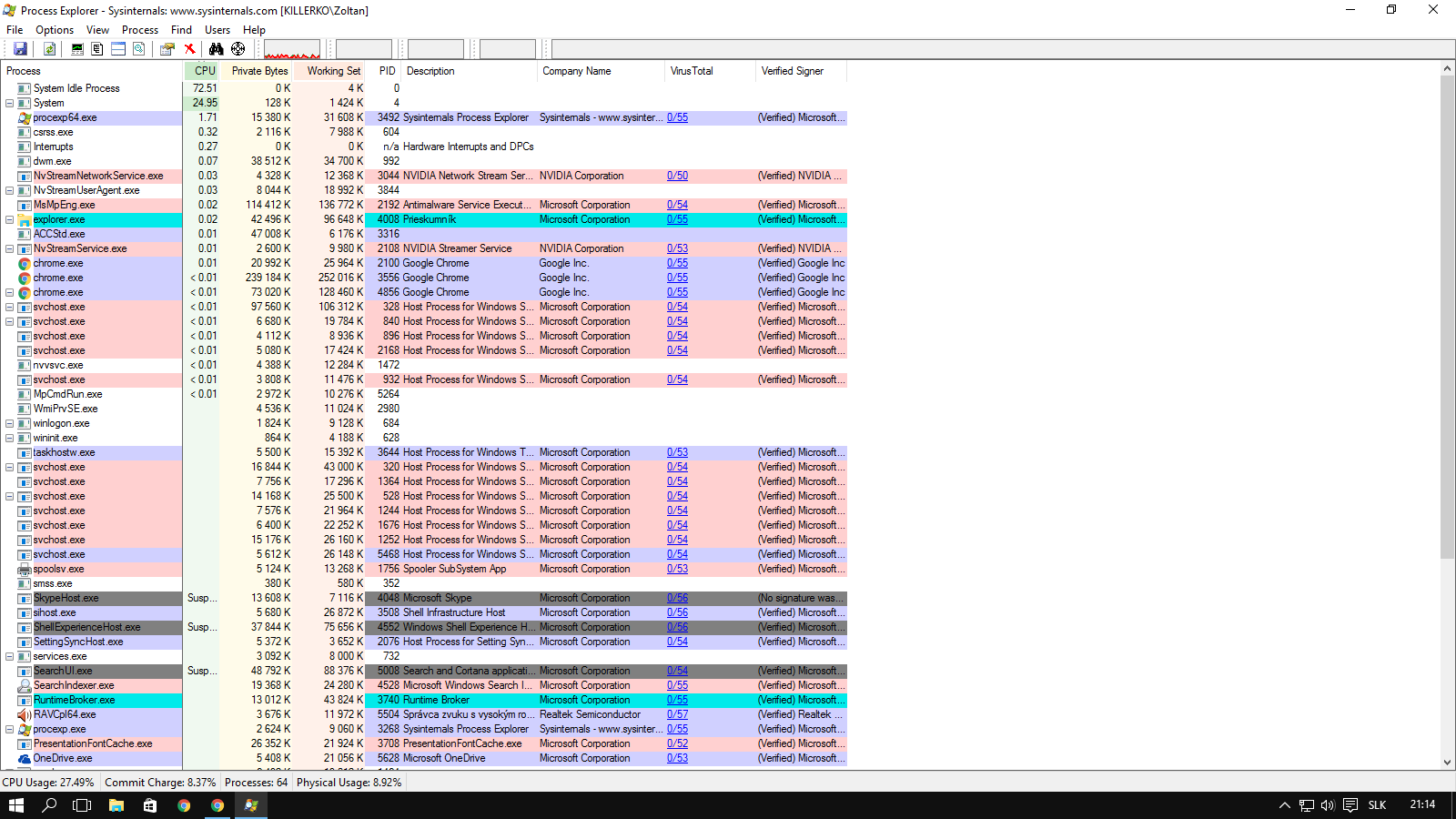This screenshot has width=1456, height=819.
Task: Click the Save toolbar icon
Action: [x=20, y=49]
